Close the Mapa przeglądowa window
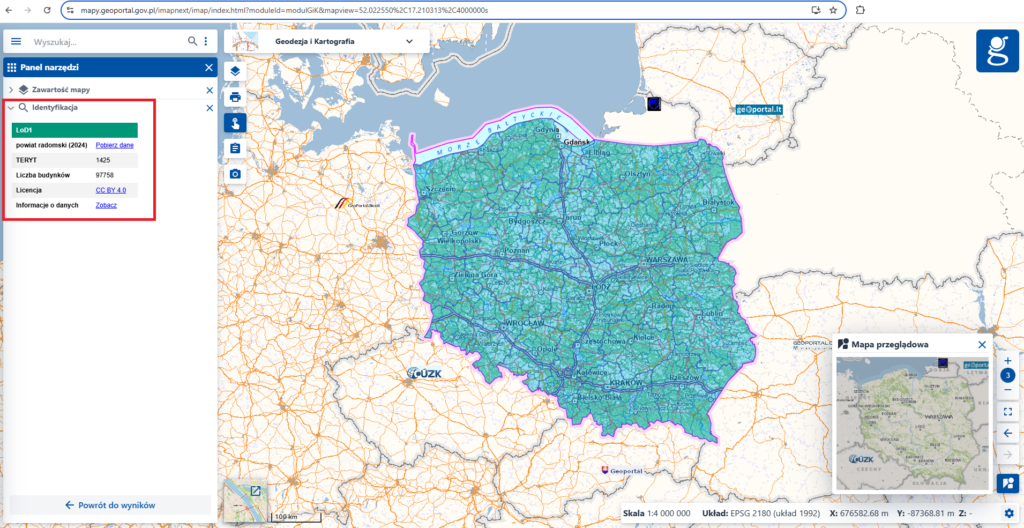Screen dimensions: 1024x528 coord(982,344)
